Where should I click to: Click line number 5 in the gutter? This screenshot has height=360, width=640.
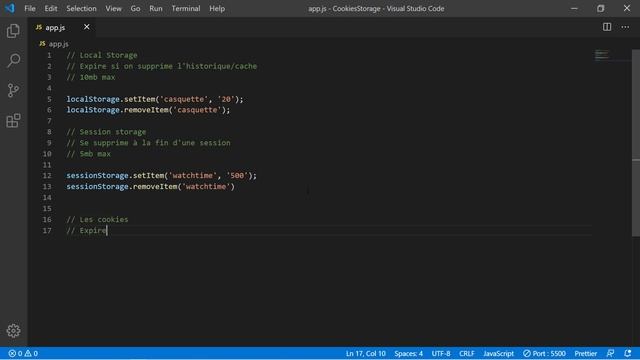point(49,99)
